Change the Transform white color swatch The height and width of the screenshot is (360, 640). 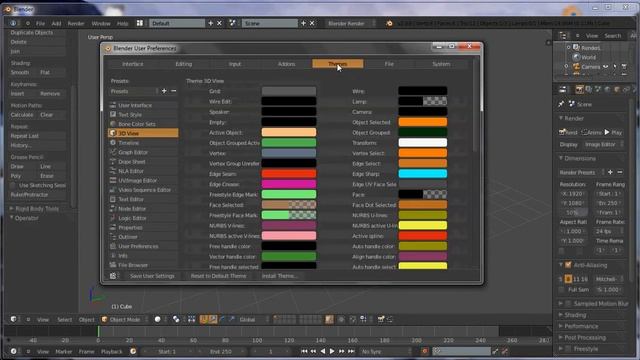422,143
